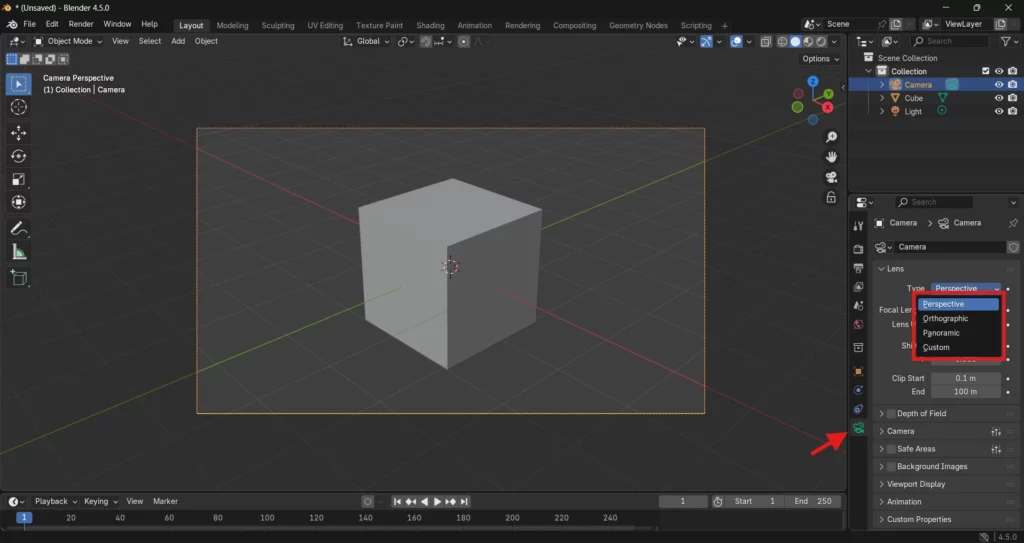Screen dimensions: 1024x543
Task: Select the Scale tool
Action: 18,179
